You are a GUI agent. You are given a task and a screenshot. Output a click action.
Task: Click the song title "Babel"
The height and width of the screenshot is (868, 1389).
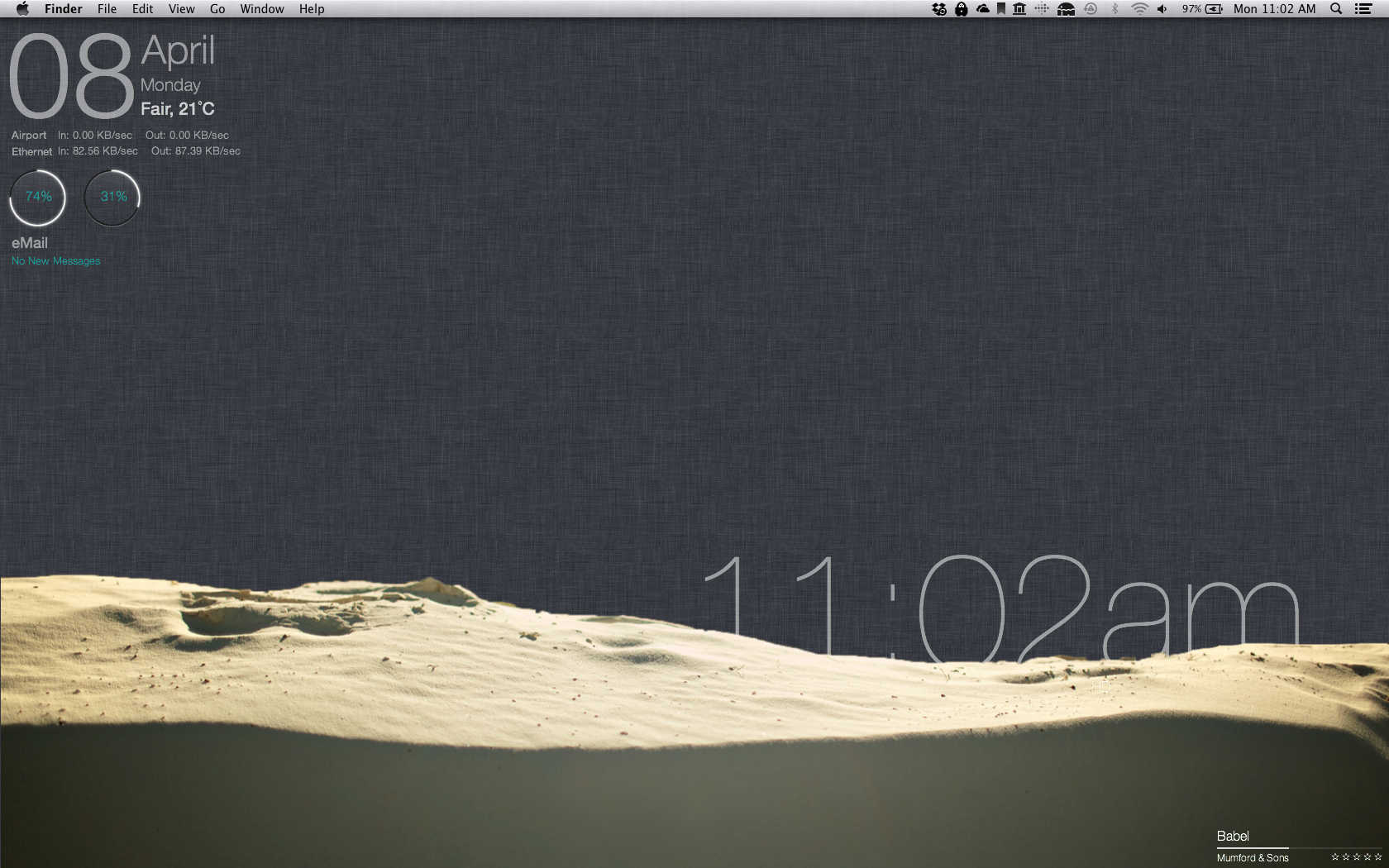point(1233,836)
